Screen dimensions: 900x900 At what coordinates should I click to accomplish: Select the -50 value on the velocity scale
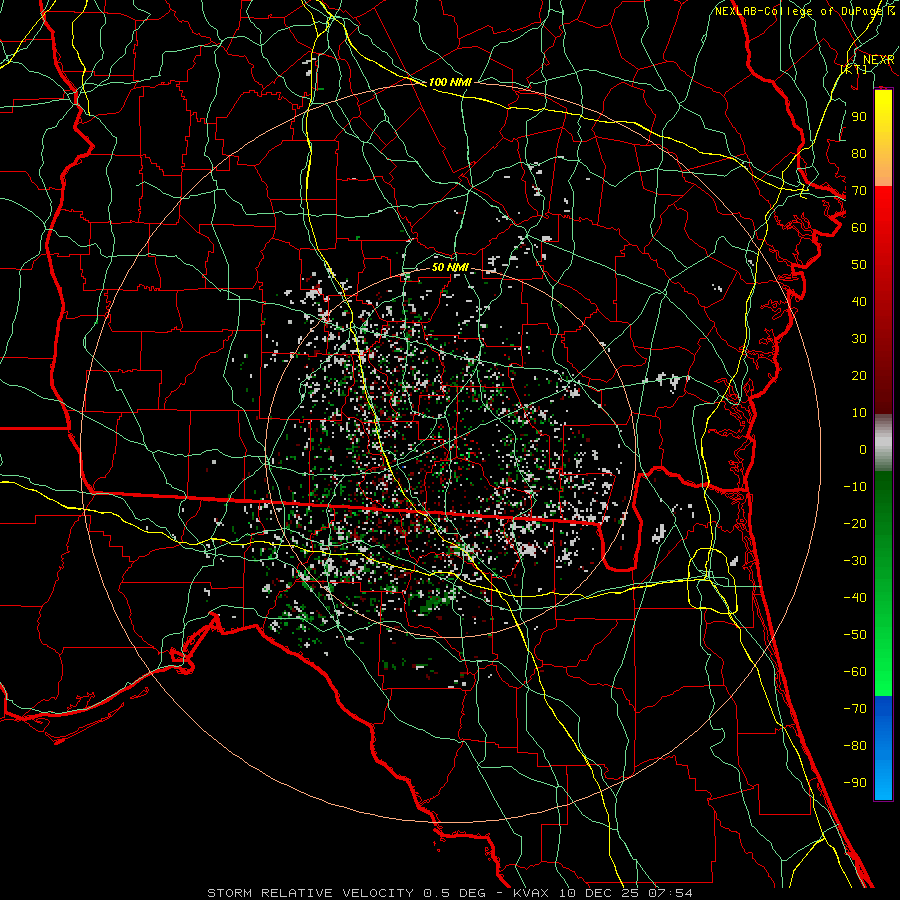click(x=855, y=635)
